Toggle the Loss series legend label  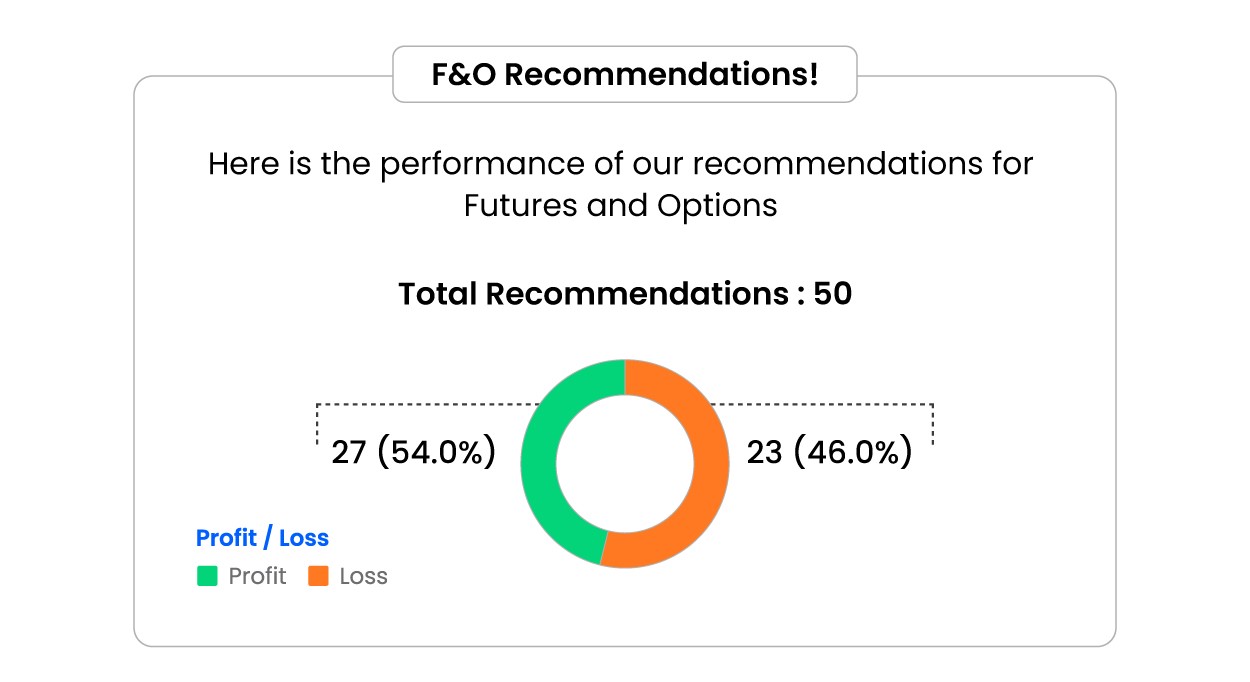[363, 576]
